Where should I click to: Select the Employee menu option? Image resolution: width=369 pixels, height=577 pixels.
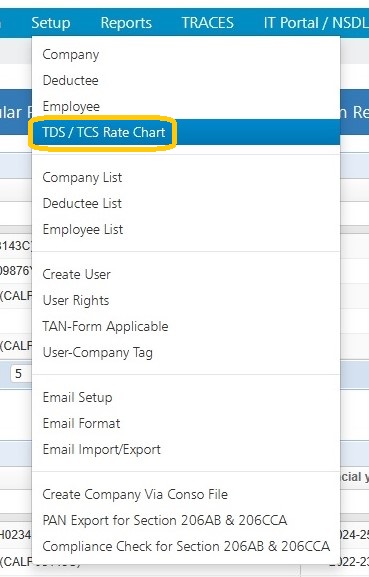coord(186,106)
